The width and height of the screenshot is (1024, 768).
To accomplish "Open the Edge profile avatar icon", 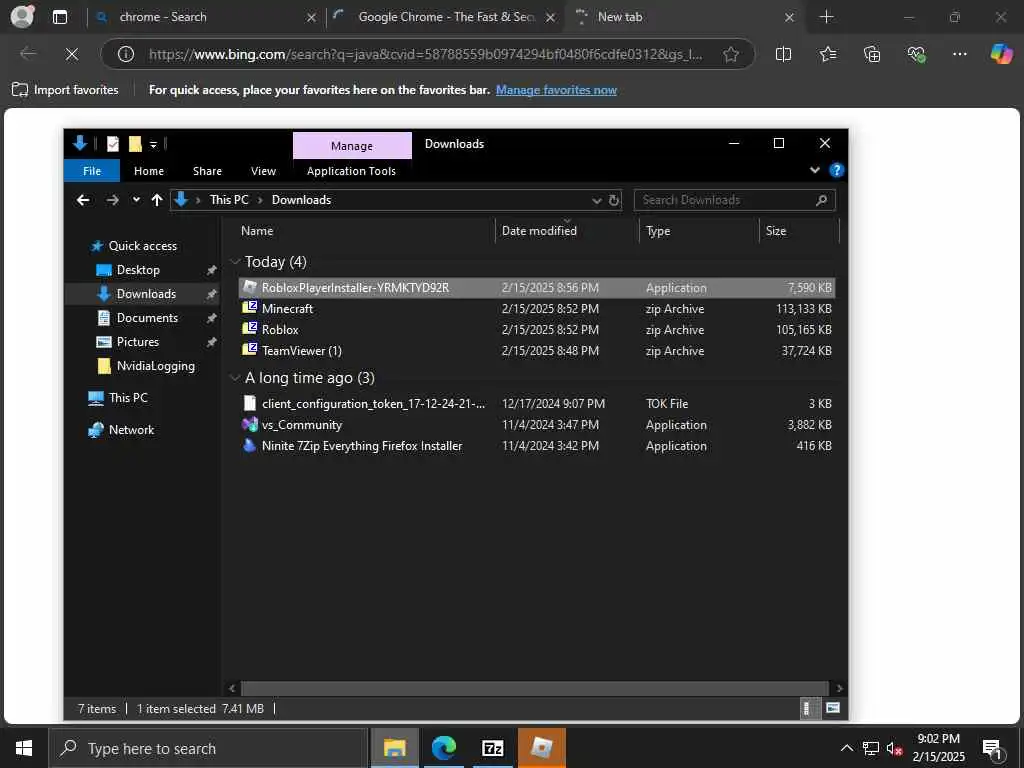I will (x=22, y=16).
